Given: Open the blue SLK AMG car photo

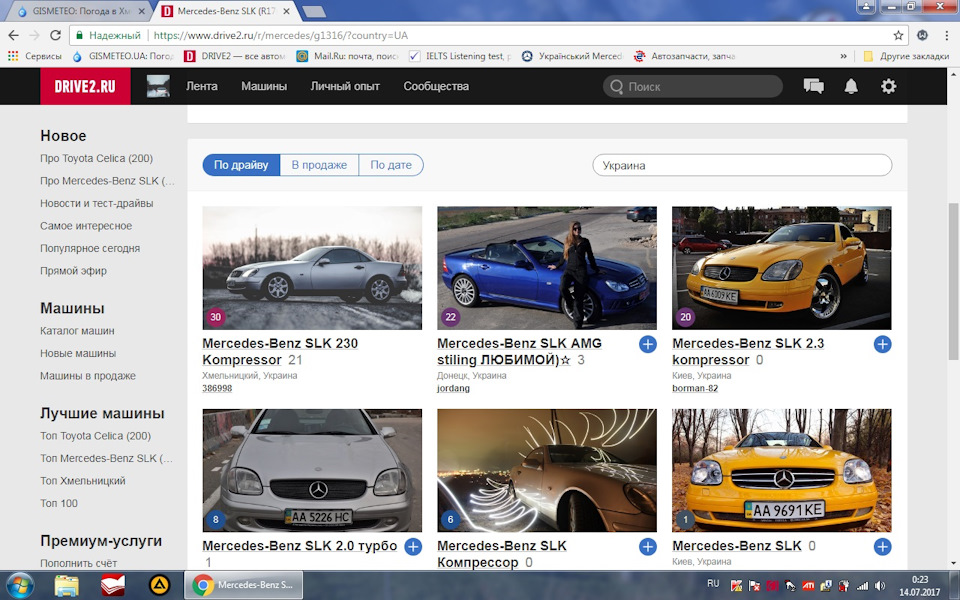Looking at the screenshot, I should point(547,268).
